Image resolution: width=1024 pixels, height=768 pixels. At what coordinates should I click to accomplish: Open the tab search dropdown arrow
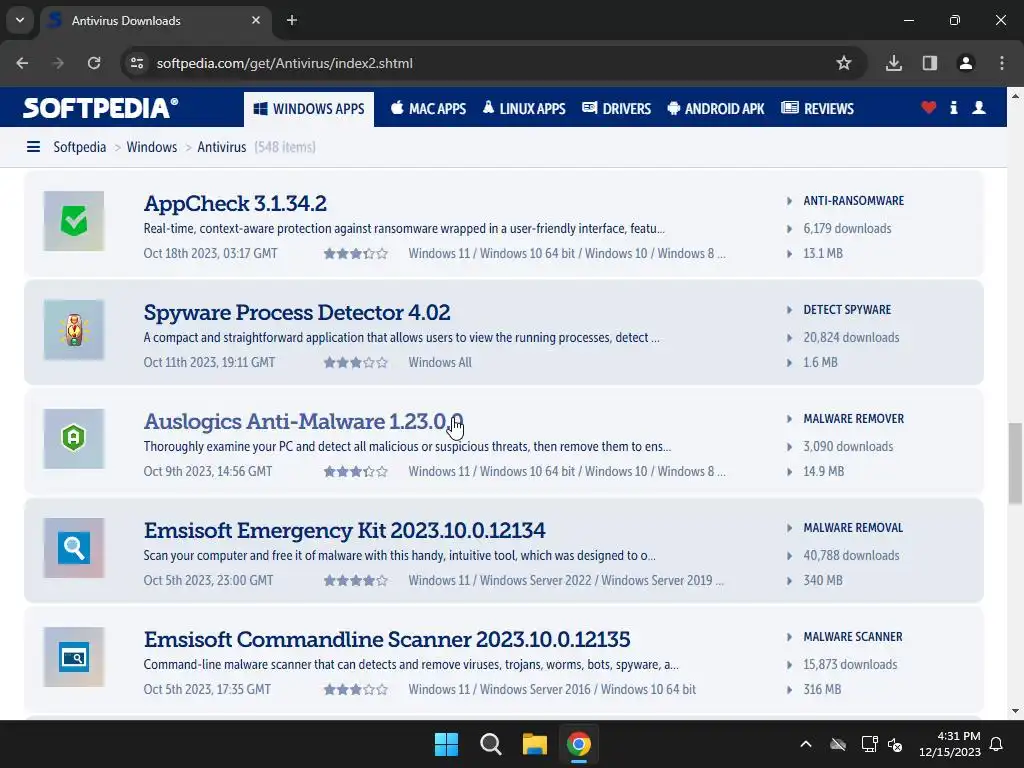click(x=20, y=20)
